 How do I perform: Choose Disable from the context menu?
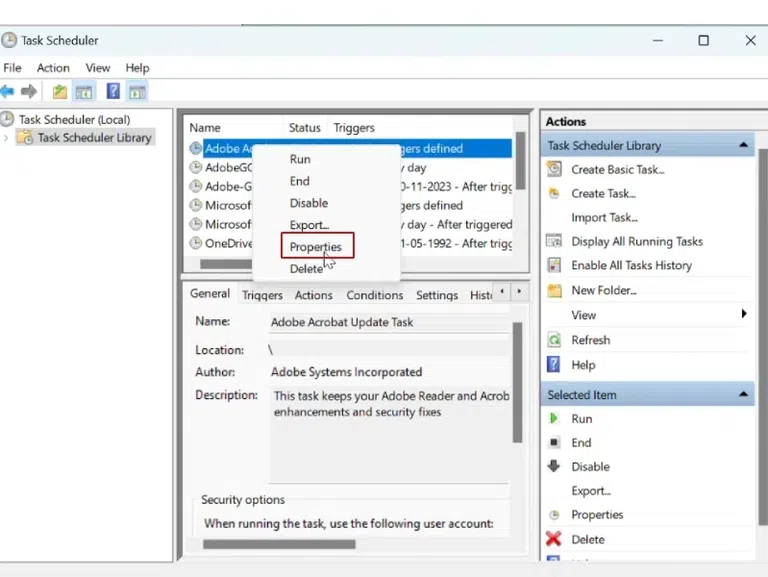327,203
